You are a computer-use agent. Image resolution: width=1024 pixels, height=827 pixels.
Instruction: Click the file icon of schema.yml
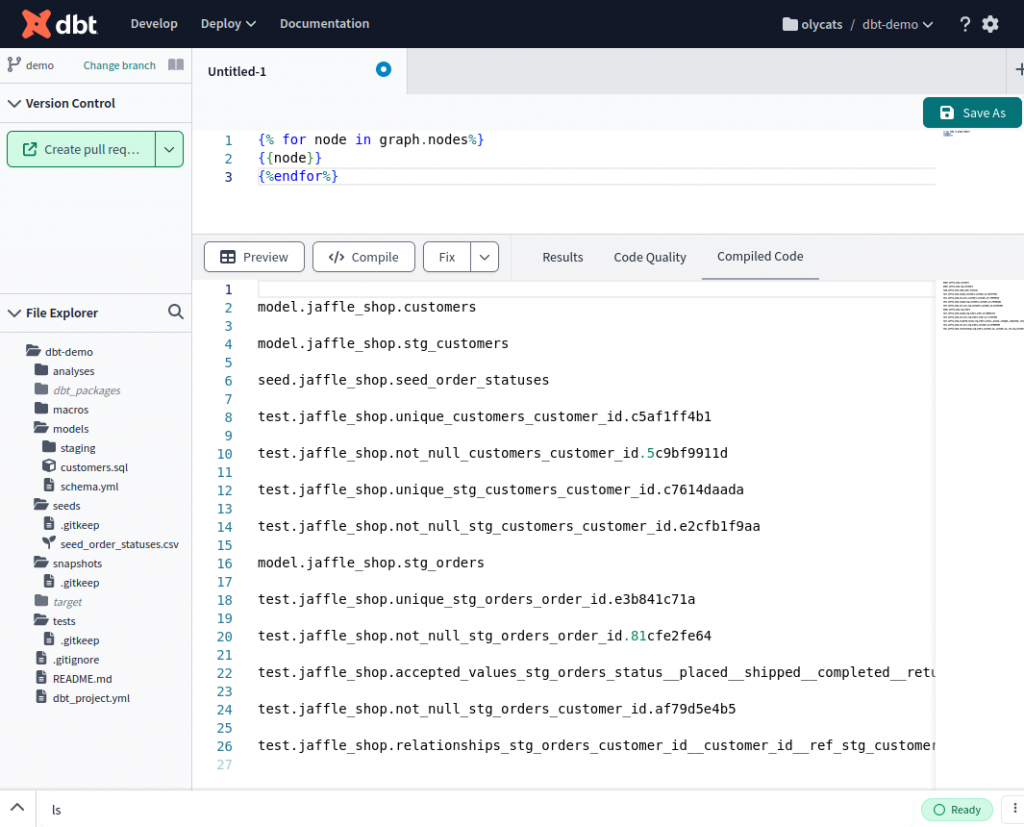point(49,485)
